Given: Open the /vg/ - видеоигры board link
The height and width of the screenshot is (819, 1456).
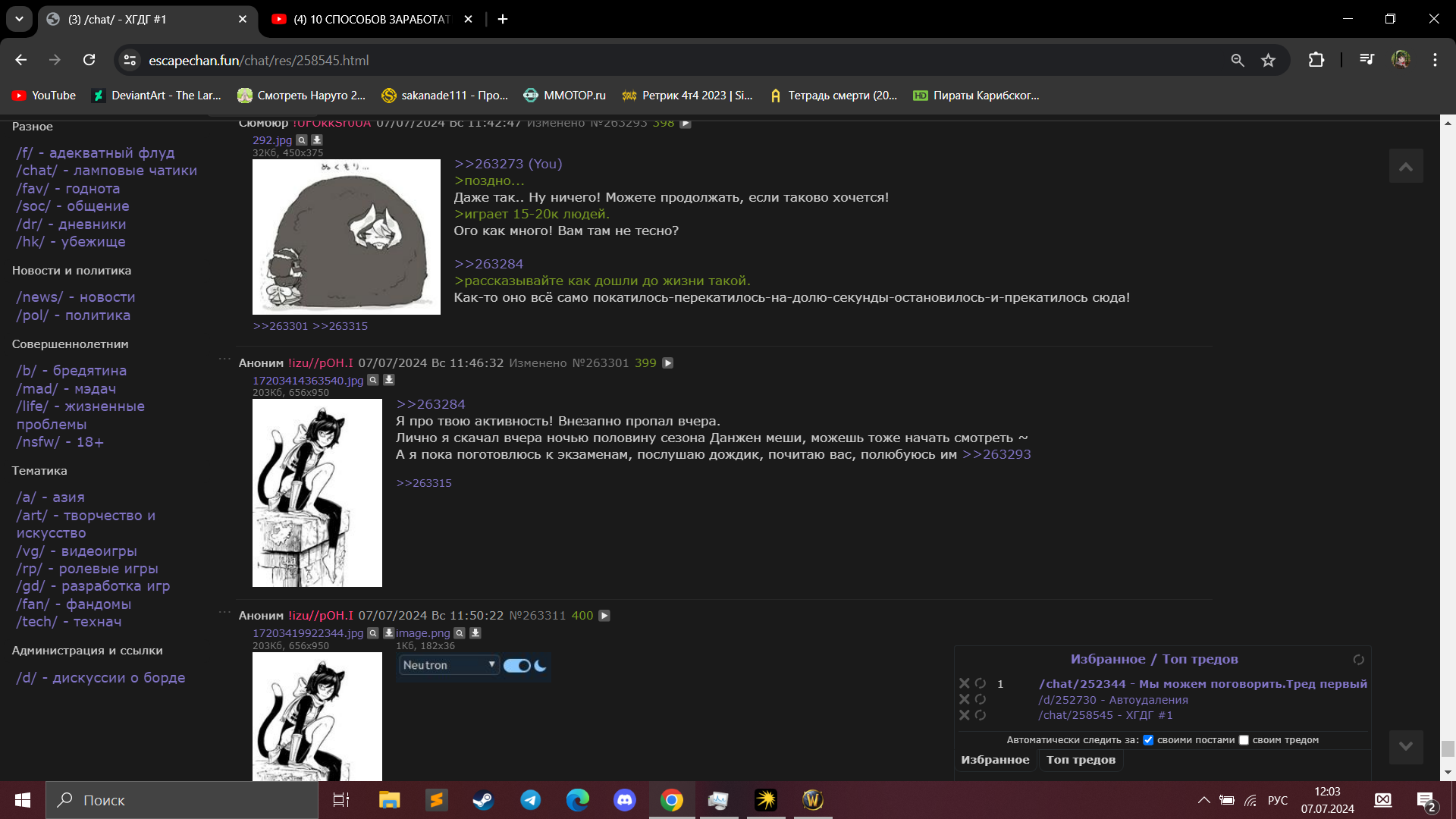Looking at the screenshot, I should coord(77,551).
